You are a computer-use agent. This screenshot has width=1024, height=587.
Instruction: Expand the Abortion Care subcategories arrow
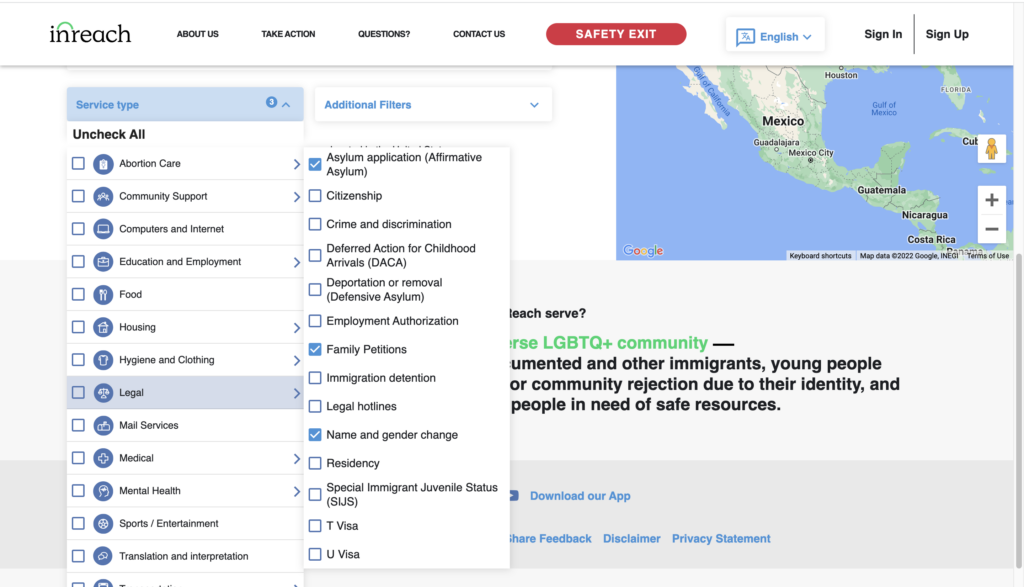coord(296,164)
